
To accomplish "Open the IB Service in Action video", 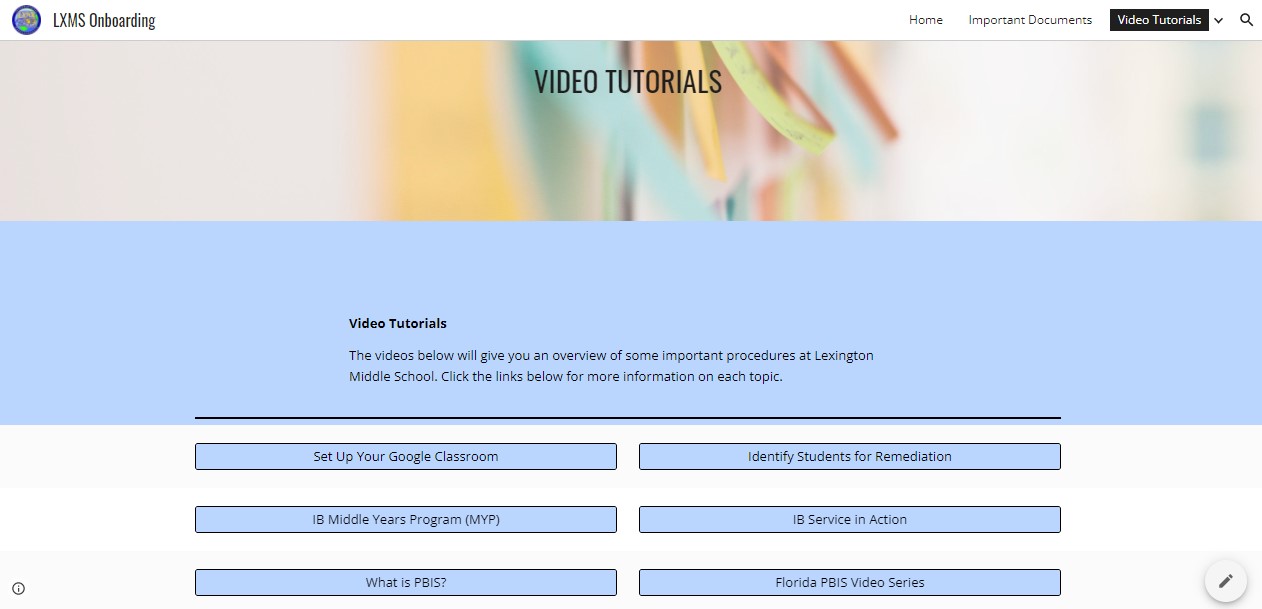I will pos(849,520).
